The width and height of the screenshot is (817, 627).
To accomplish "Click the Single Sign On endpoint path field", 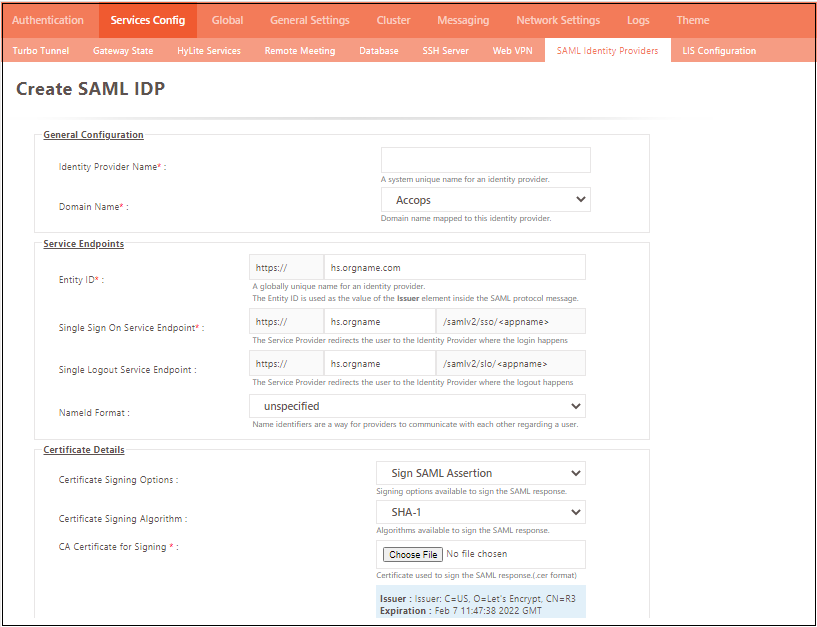I will (x=510, y=322).
